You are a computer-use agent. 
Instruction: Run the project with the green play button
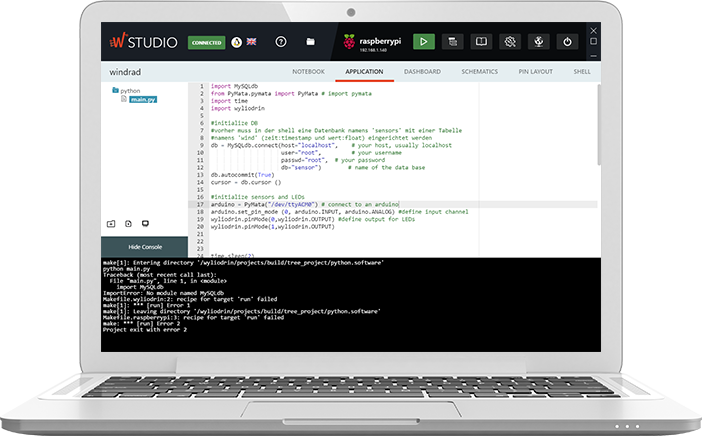tap(423, 42)
